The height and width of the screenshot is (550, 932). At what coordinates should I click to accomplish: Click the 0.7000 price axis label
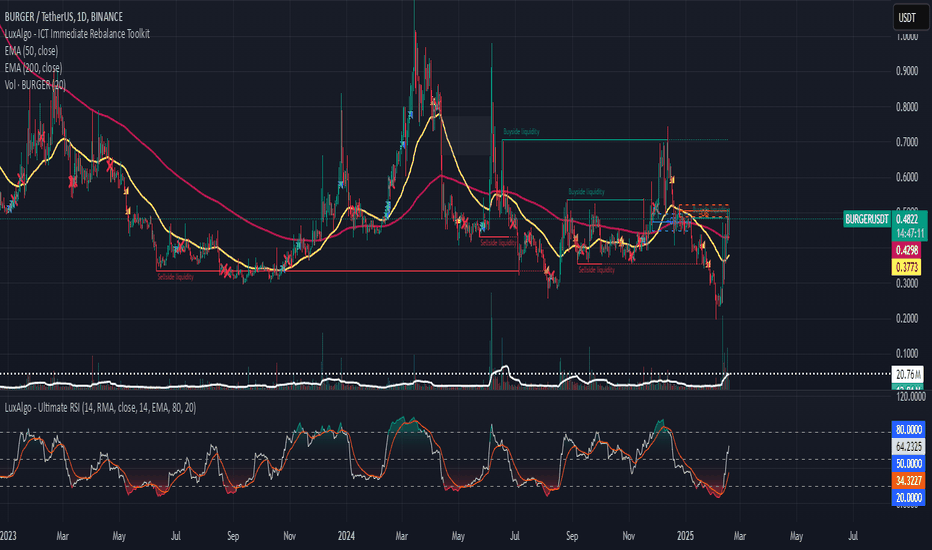(x=907, y=142)
